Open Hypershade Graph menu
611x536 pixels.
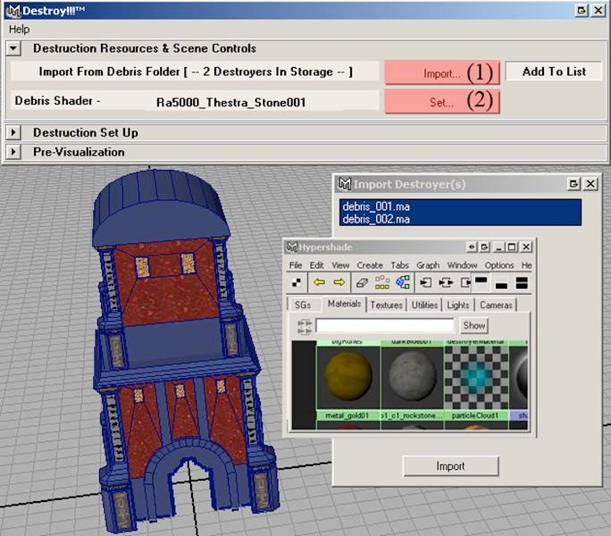[x=428, y=265]
